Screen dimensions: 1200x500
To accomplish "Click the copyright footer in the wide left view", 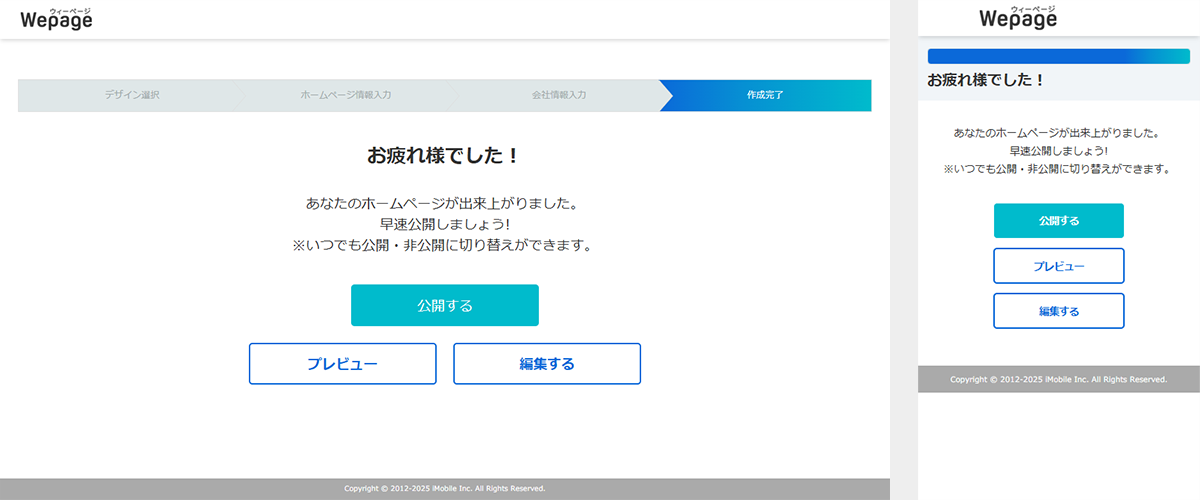I will pyautogui.click(x=444, y=489).
